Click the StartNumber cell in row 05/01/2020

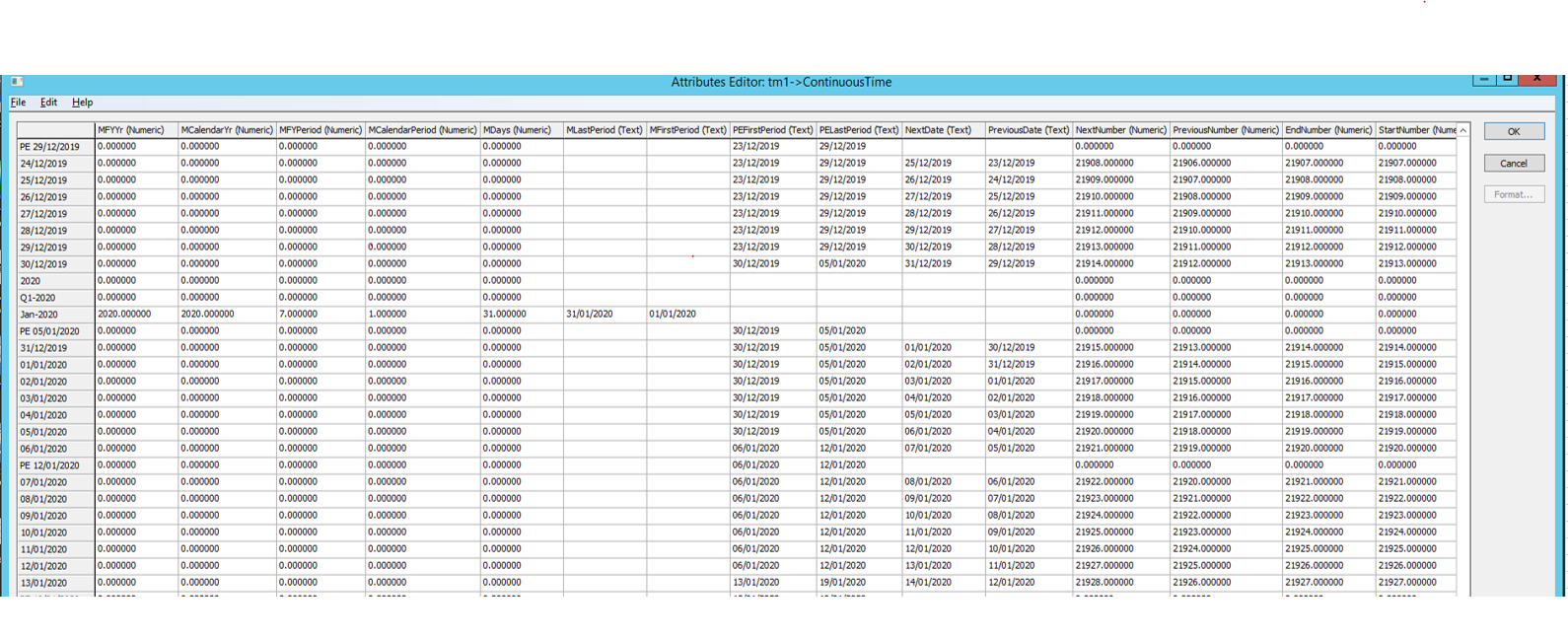pyautogui.click(x=1416, y=431)
